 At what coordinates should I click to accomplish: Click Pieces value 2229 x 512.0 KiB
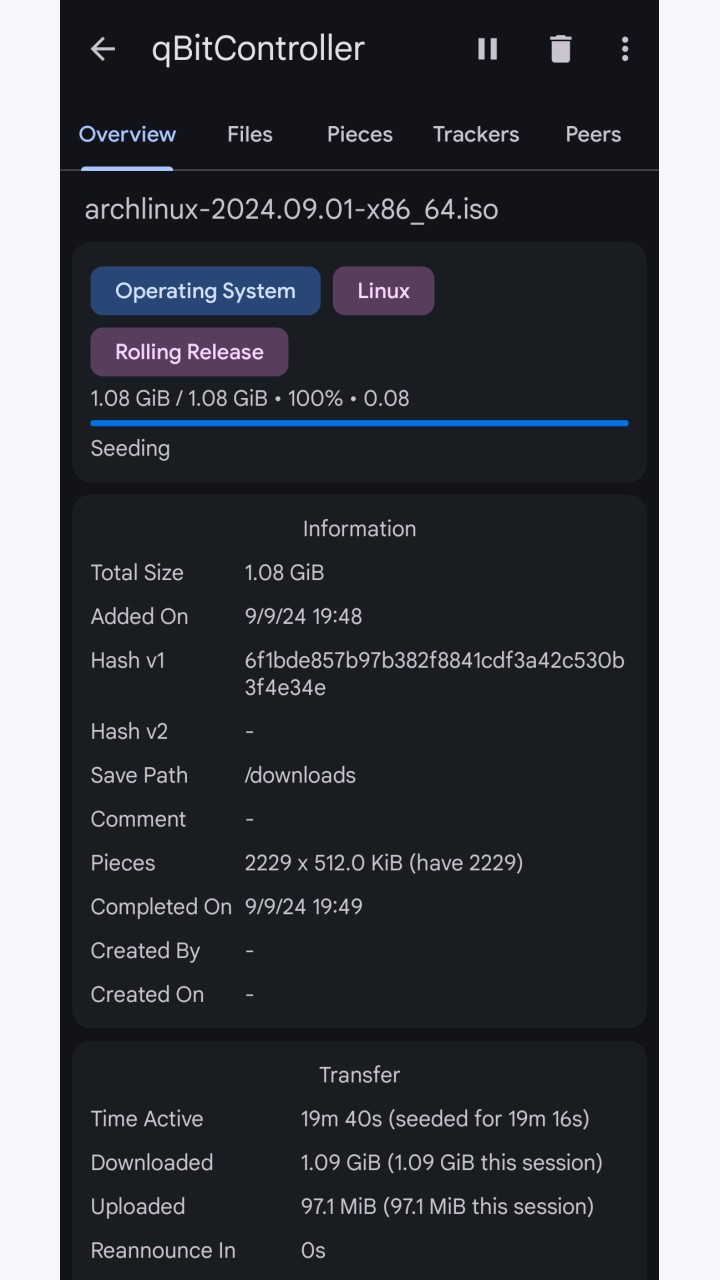tap(384, 863)
